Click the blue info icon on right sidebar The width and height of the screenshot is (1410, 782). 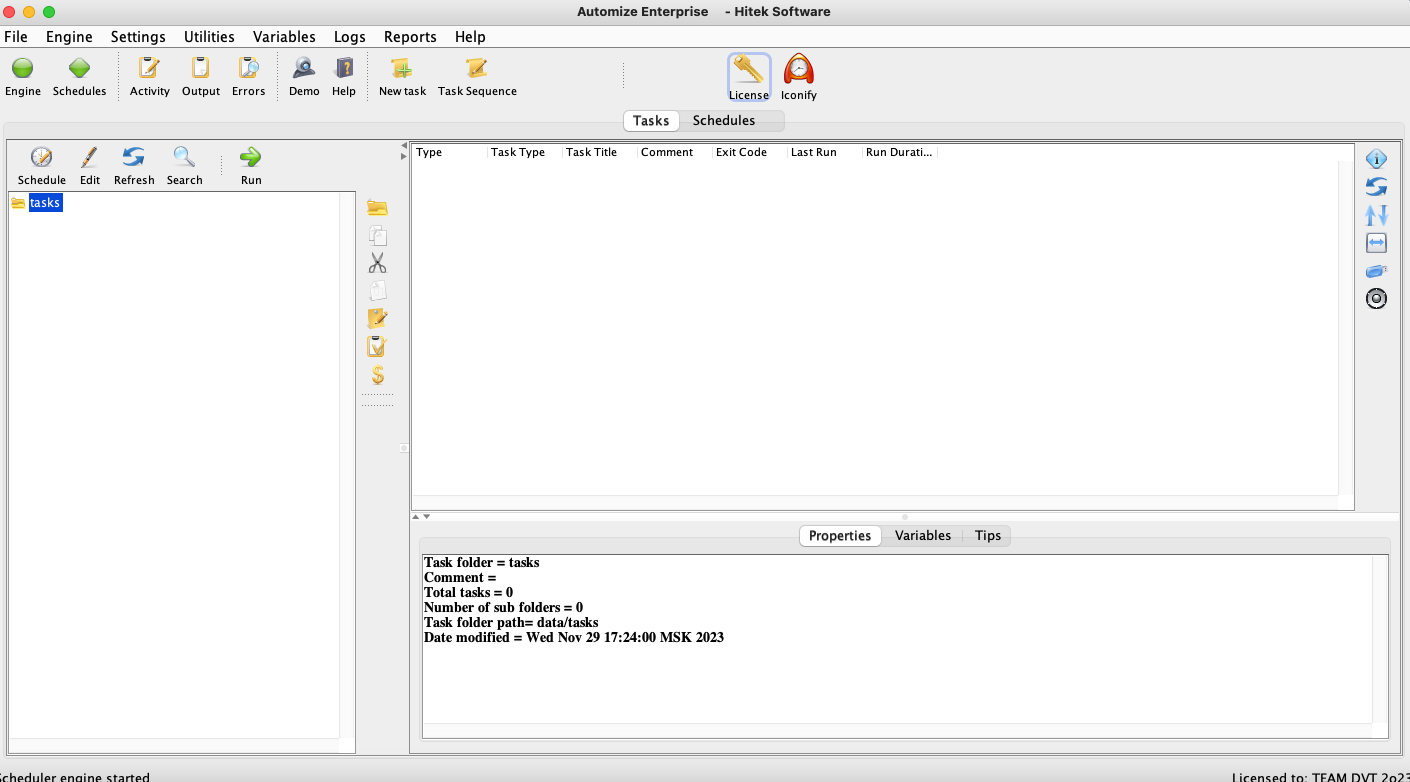pos(1376,159)
